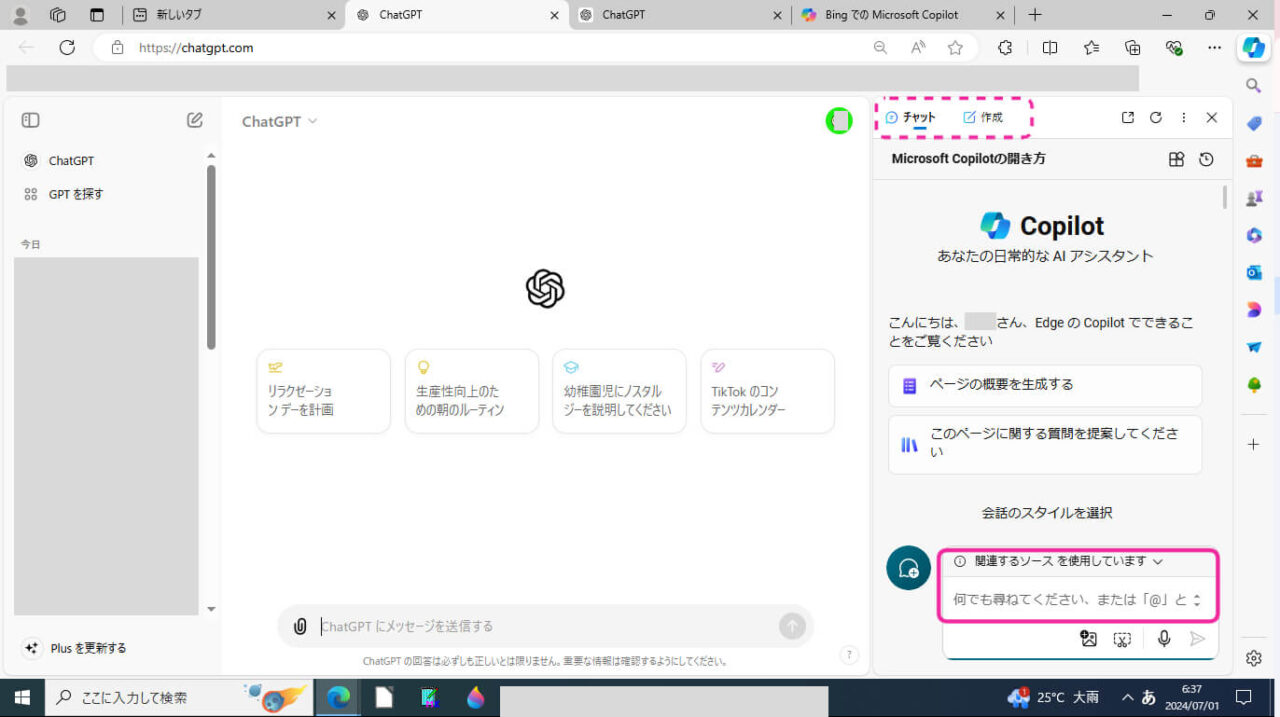This screenshot has width=1280, height=717.
Task: Open a new browser tab with plus
Action: [x=1035, y=15]
